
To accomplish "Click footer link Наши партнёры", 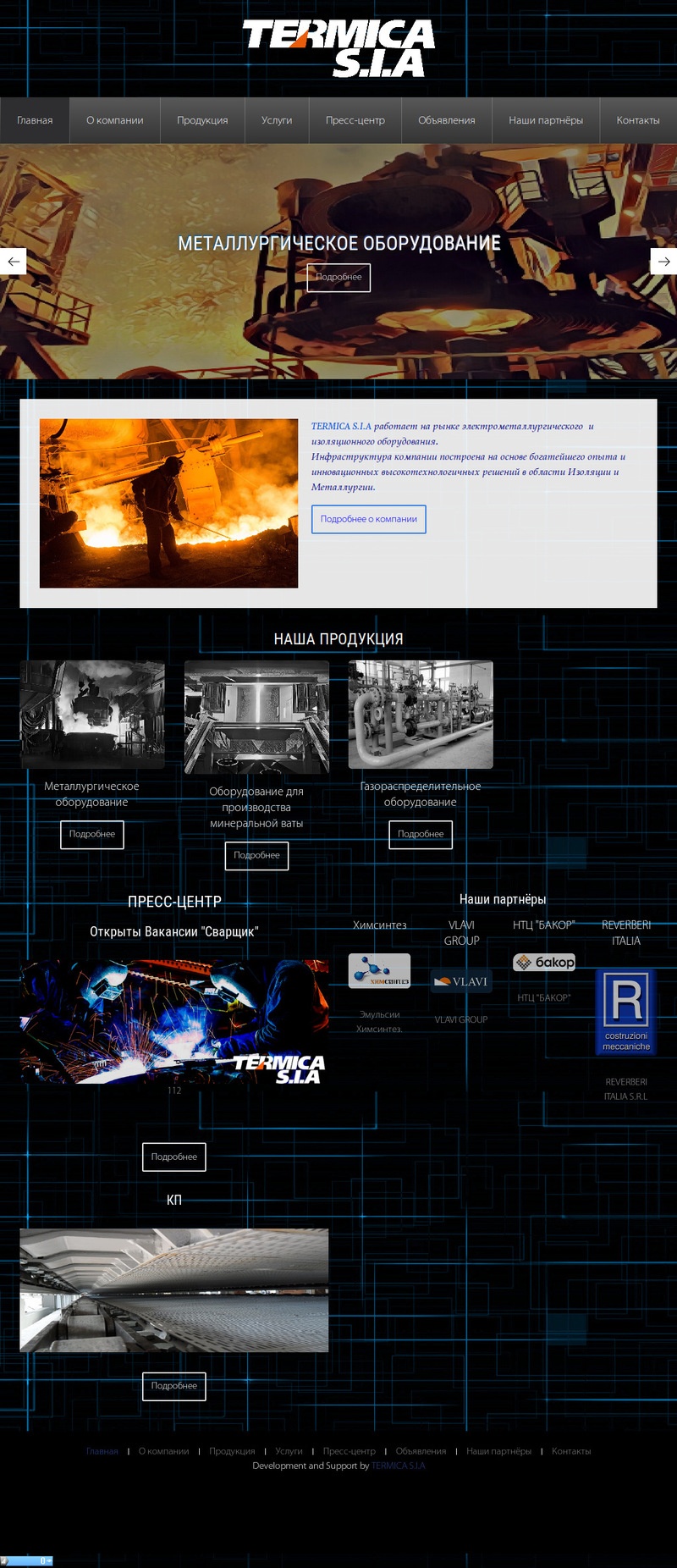I will coord(499,1451).
